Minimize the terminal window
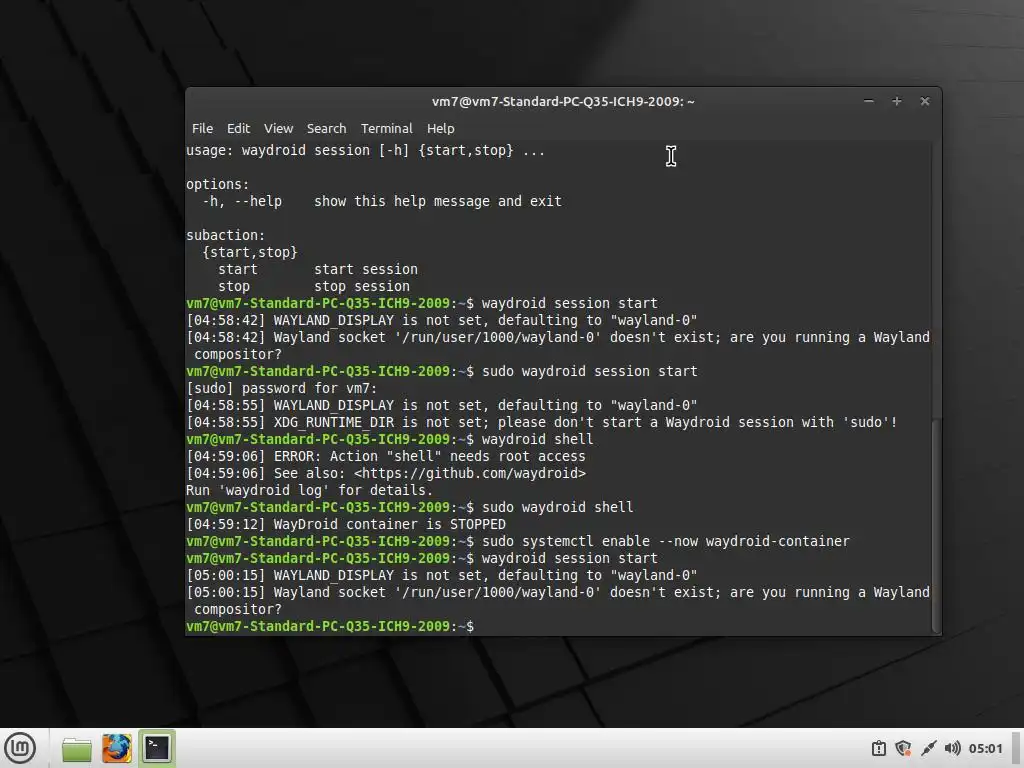The height and width of the screenshot is (768, 1024). click(x=869, y=101)
